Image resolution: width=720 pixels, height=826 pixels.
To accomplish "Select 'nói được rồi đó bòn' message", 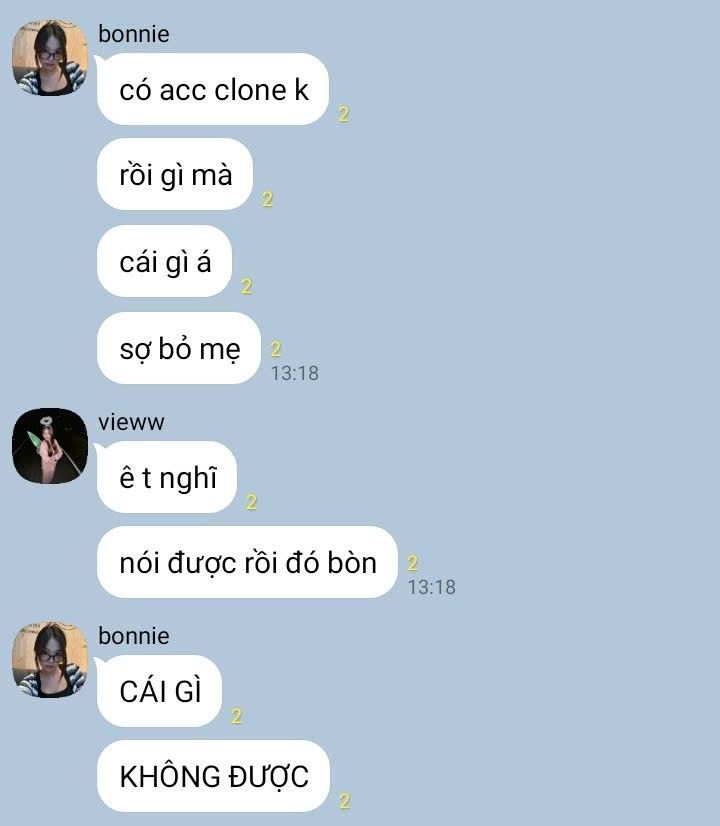I will tap(248, 562).
